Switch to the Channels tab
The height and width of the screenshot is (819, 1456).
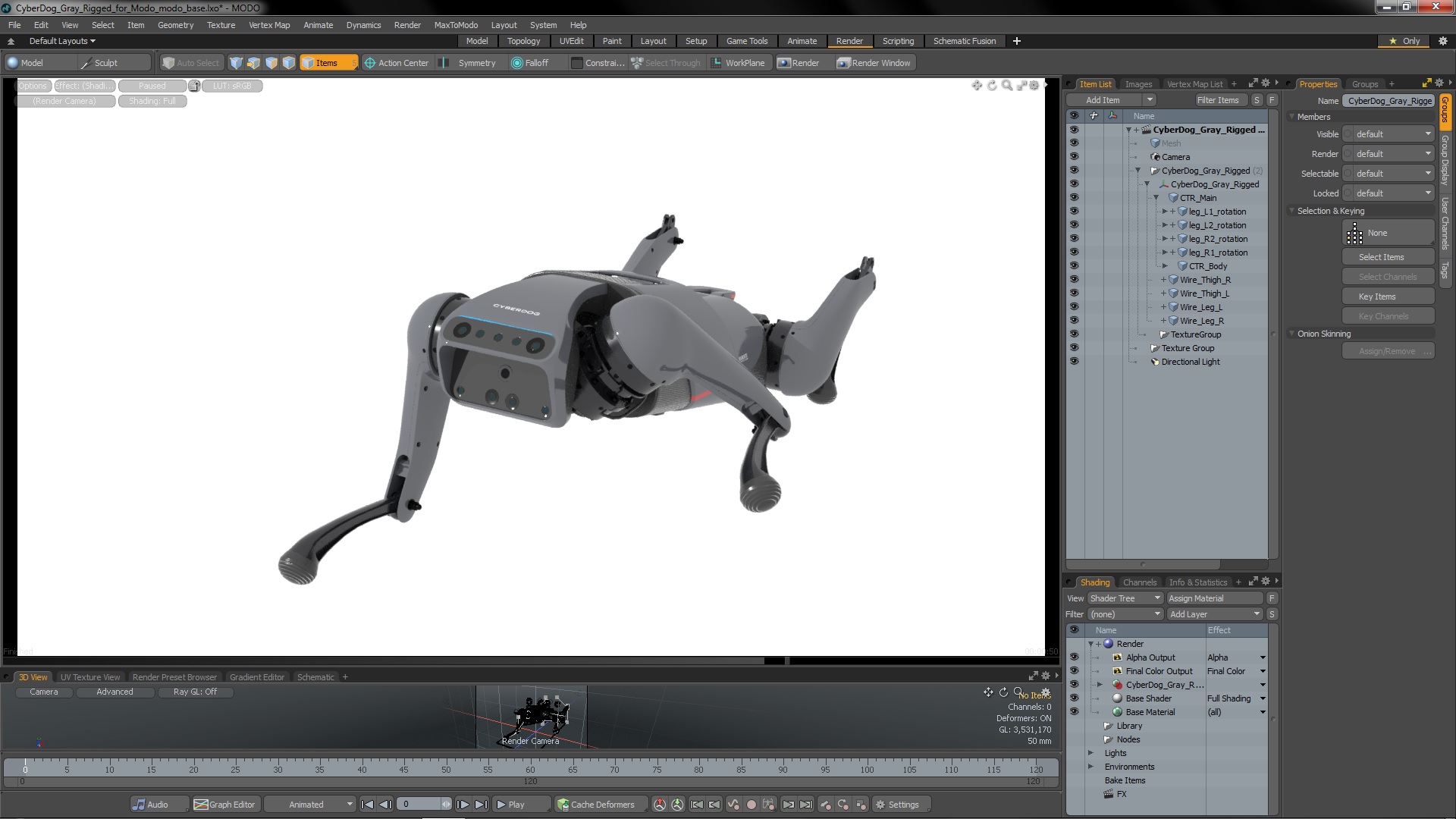(1139, 582)
